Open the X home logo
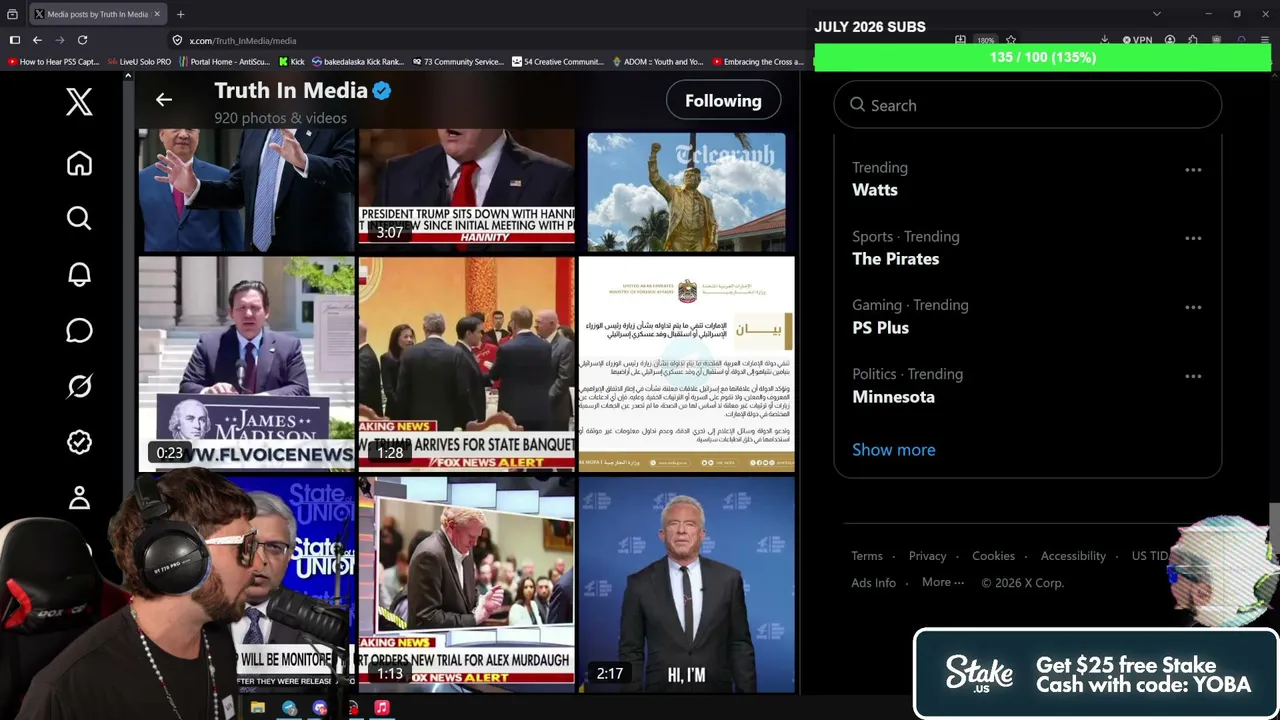The height and width of the screenshot is (720, 1280). coord(79,102)
